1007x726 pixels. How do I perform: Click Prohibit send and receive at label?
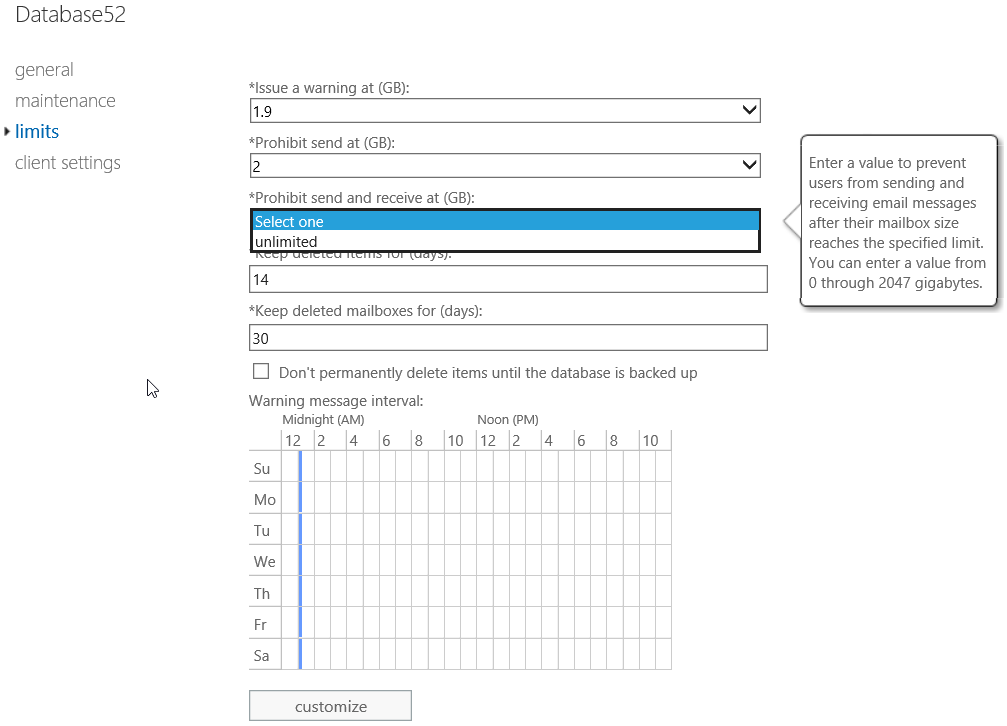362,197
